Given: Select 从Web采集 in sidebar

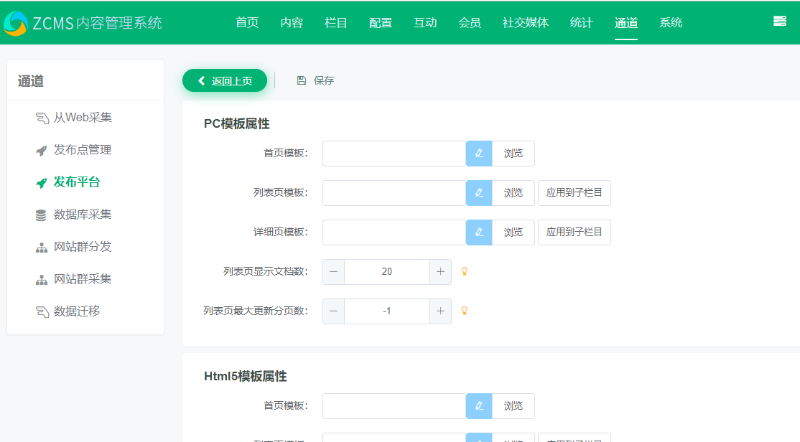Looking at the screenshot, I should [x=82, y=118].
